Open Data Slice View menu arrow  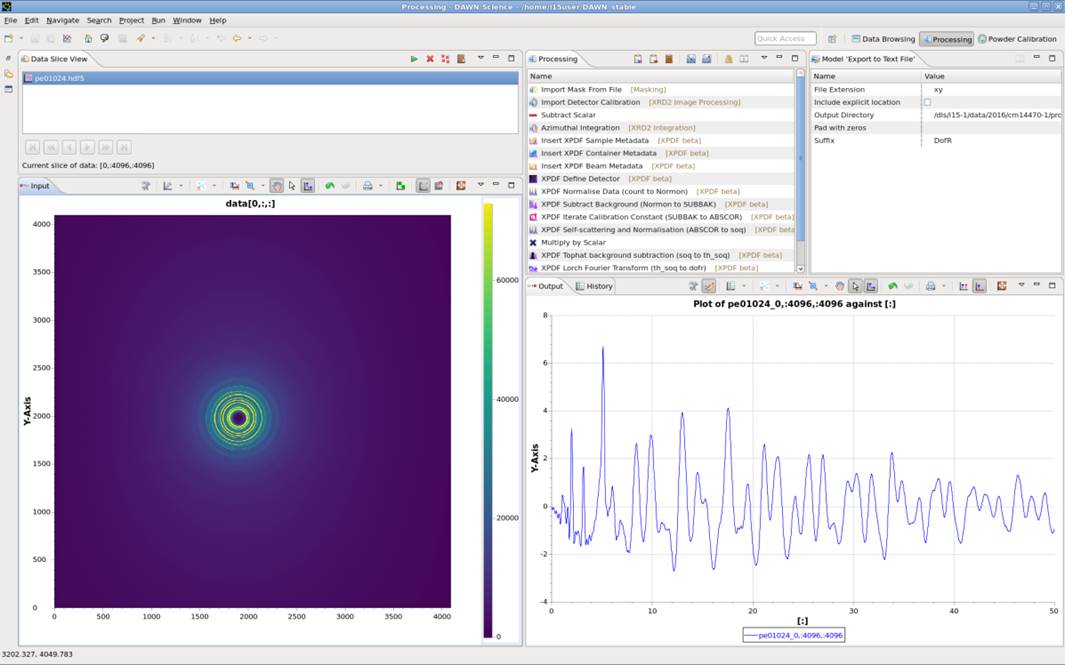(480, 58)
